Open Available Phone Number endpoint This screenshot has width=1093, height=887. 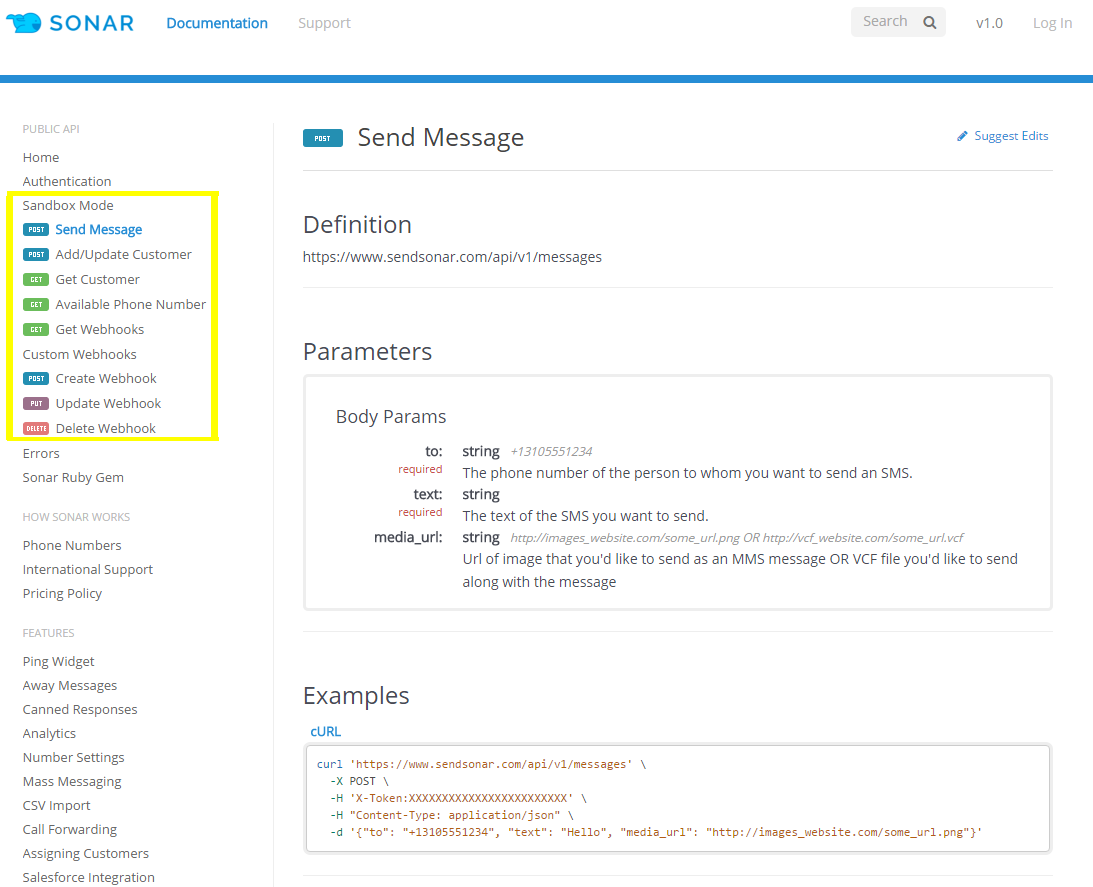(130, 305)
